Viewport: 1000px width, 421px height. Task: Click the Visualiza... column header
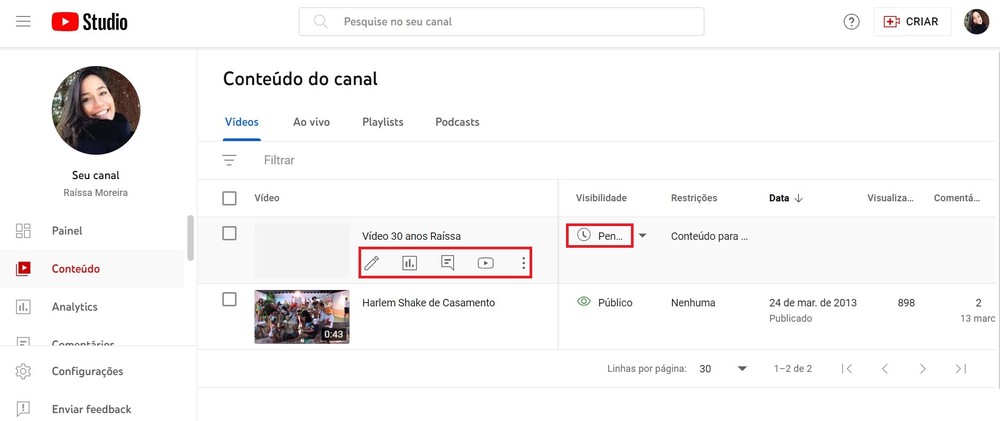[x=890, y=198]
